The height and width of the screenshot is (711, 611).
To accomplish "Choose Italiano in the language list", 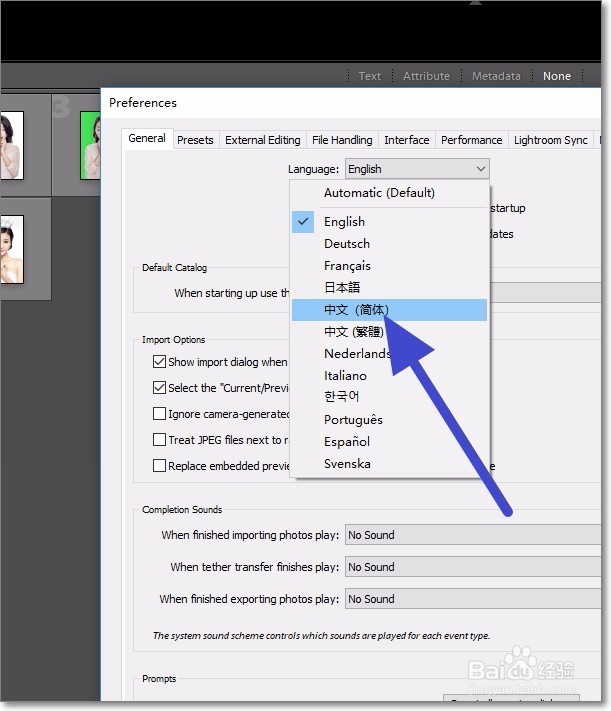I will point(389,375).
